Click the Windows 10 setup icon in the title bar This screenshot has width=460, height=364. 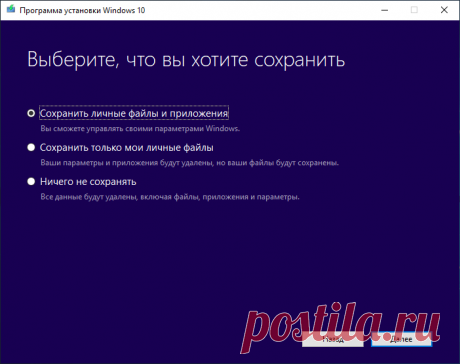[11, 9]
